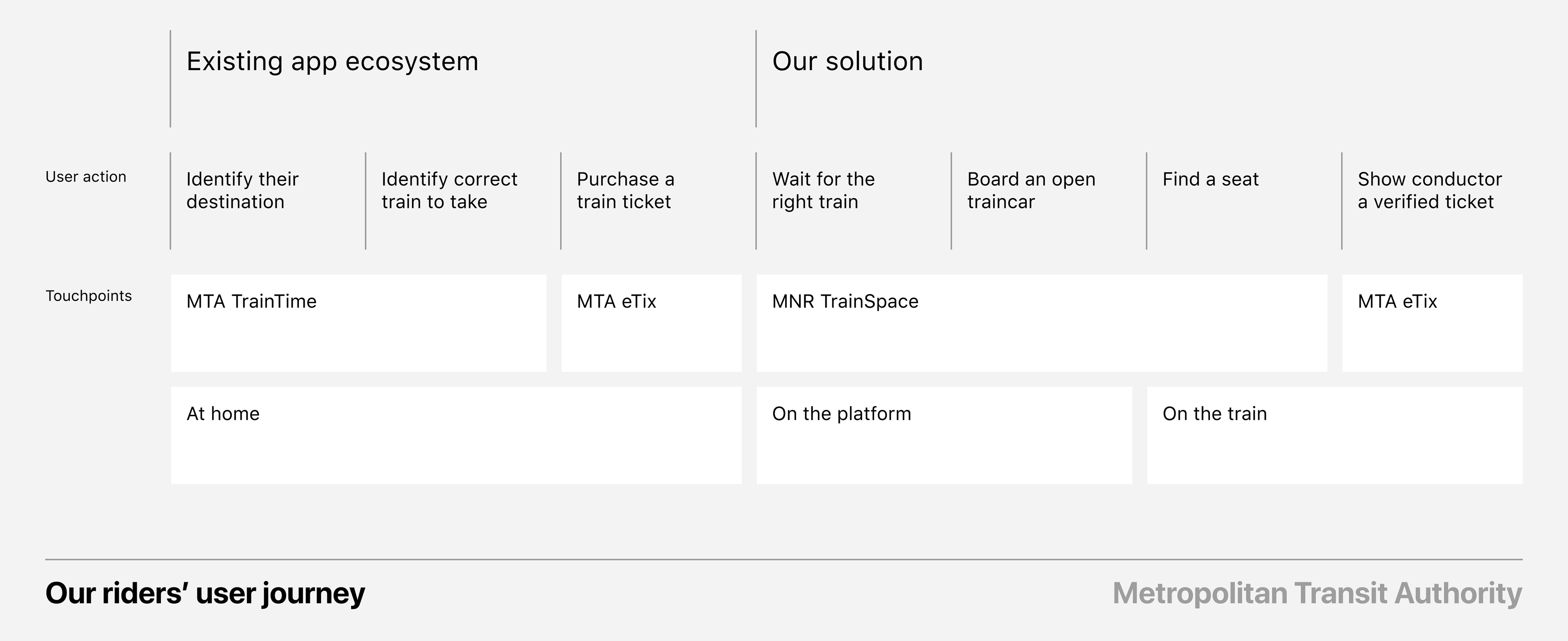
Task: Click the 'Existing app ecosystem' heading
Action: [x=332, y=61]
